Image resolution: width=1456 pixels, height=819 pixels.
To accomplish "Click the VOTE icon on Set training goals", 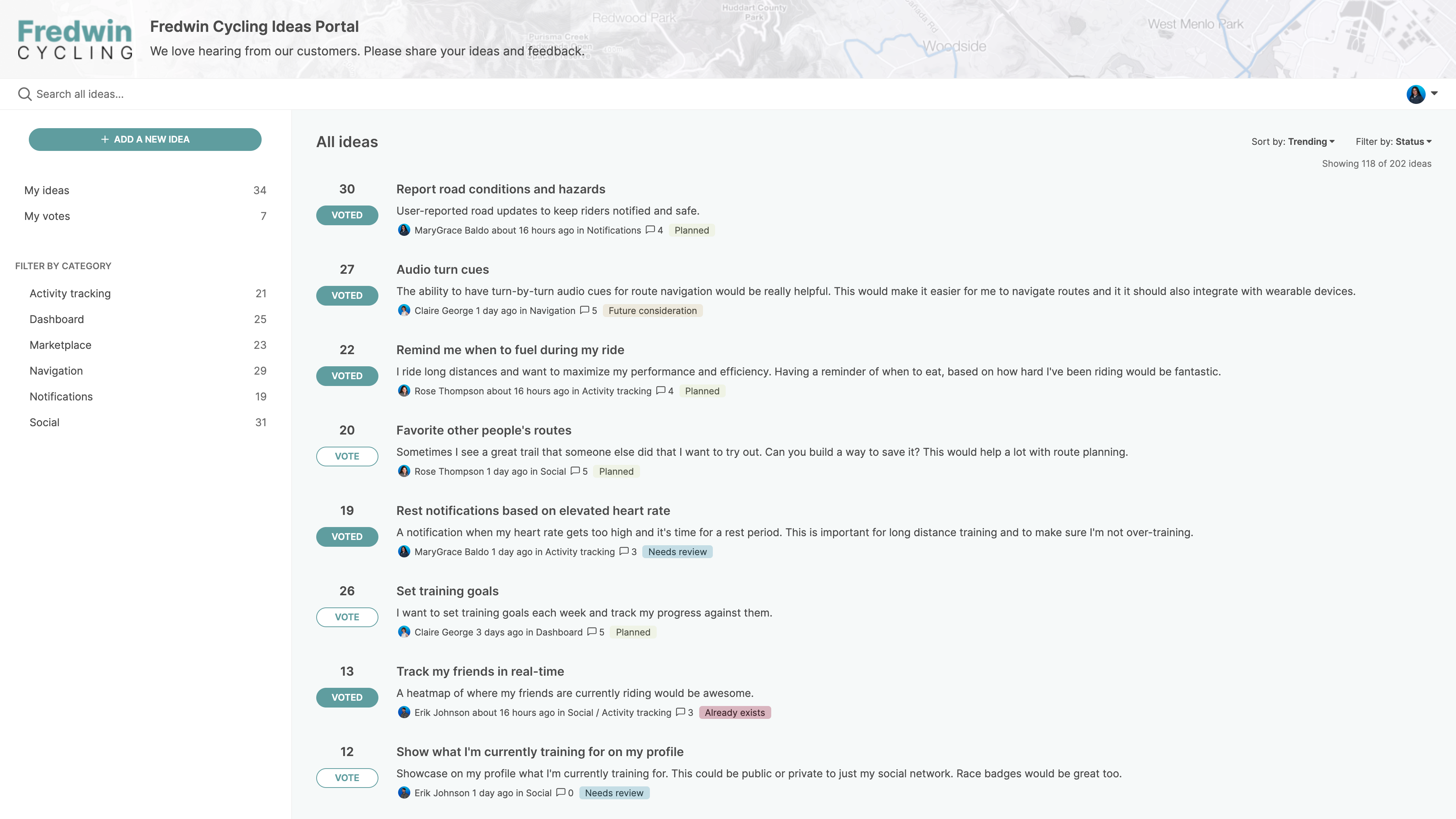I will 347,617.
